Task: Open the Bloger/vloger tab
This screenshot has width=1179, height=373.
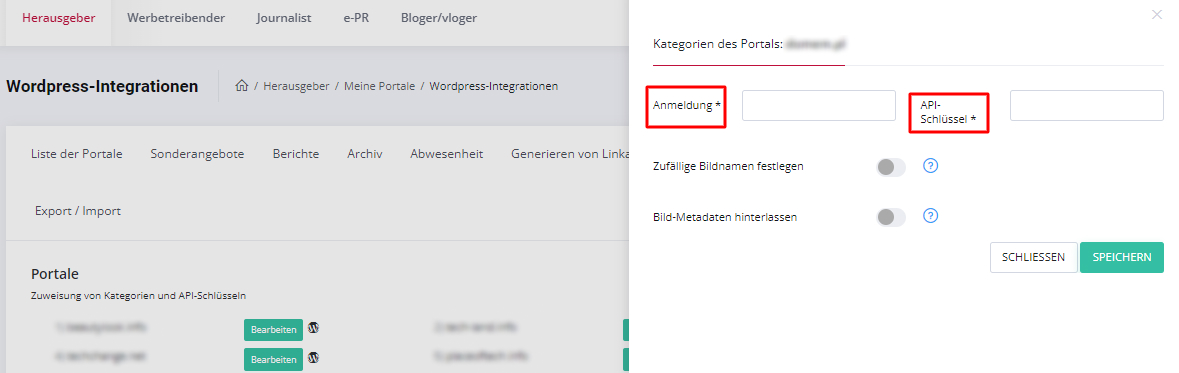Action: (x=439, y=18)
